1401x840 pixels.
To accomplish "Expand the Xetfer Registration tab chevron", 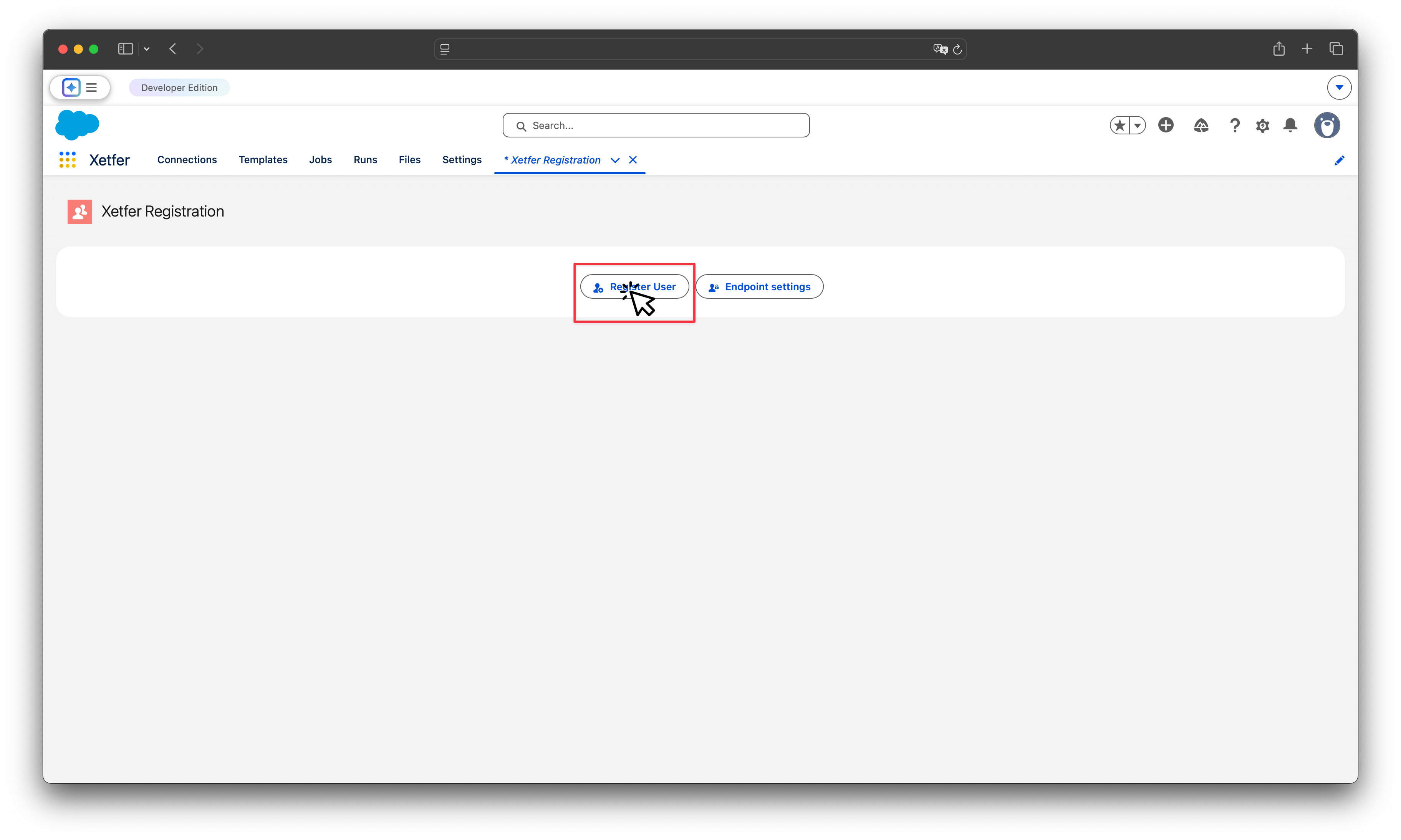I will click(615, 160).
